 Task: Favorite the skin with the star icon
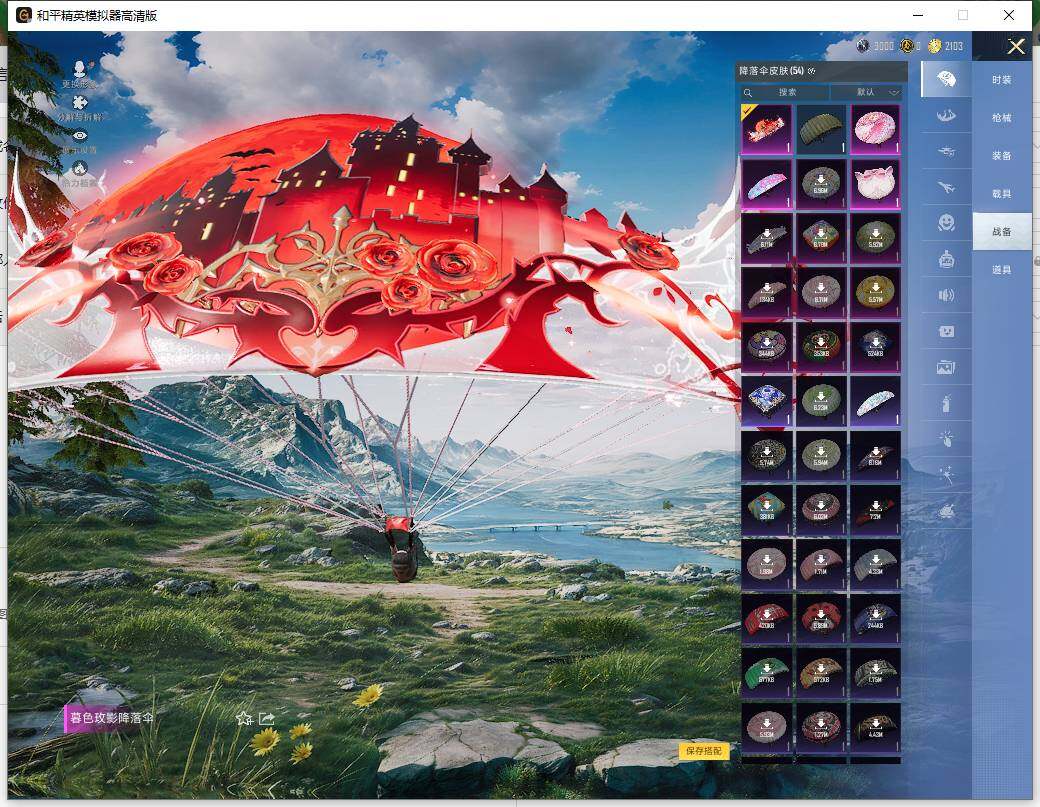click(x=244, y=718)
